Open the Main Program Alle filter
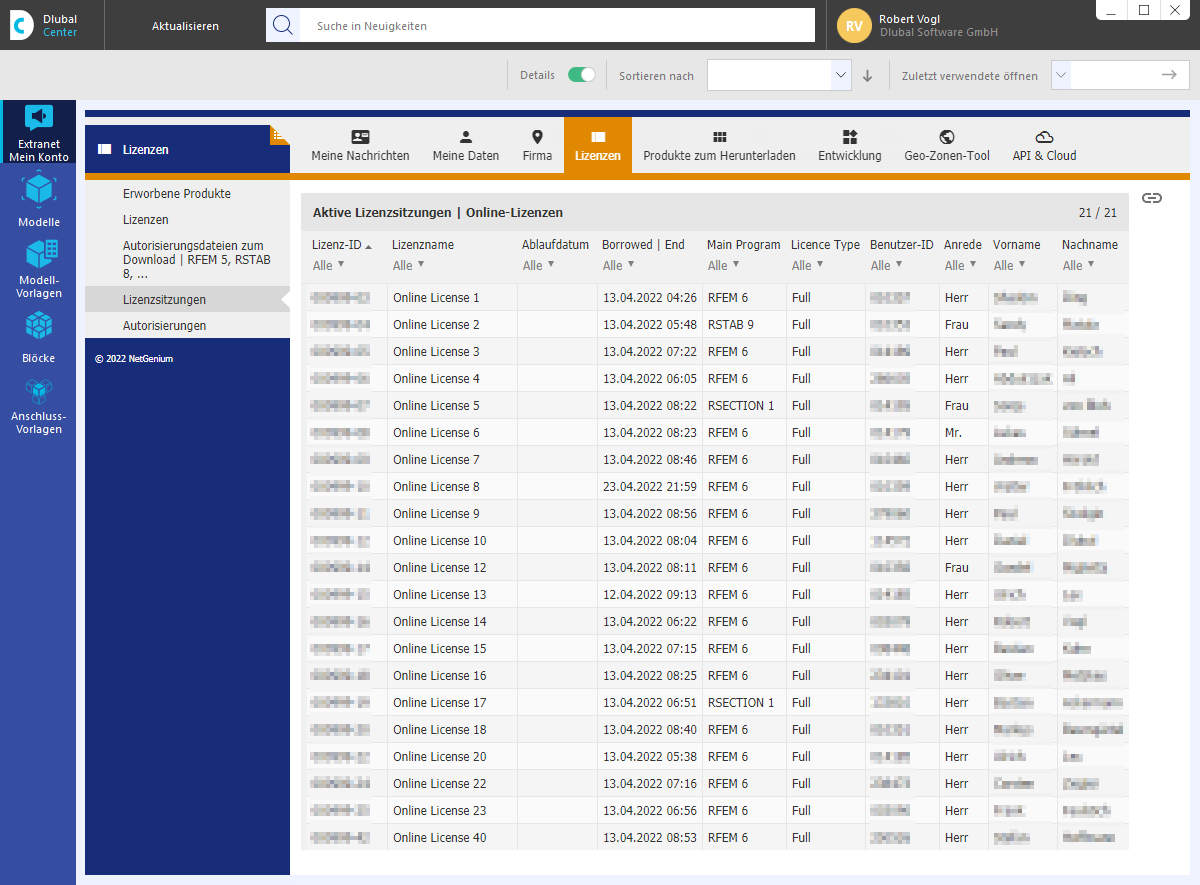 [723, 265]
